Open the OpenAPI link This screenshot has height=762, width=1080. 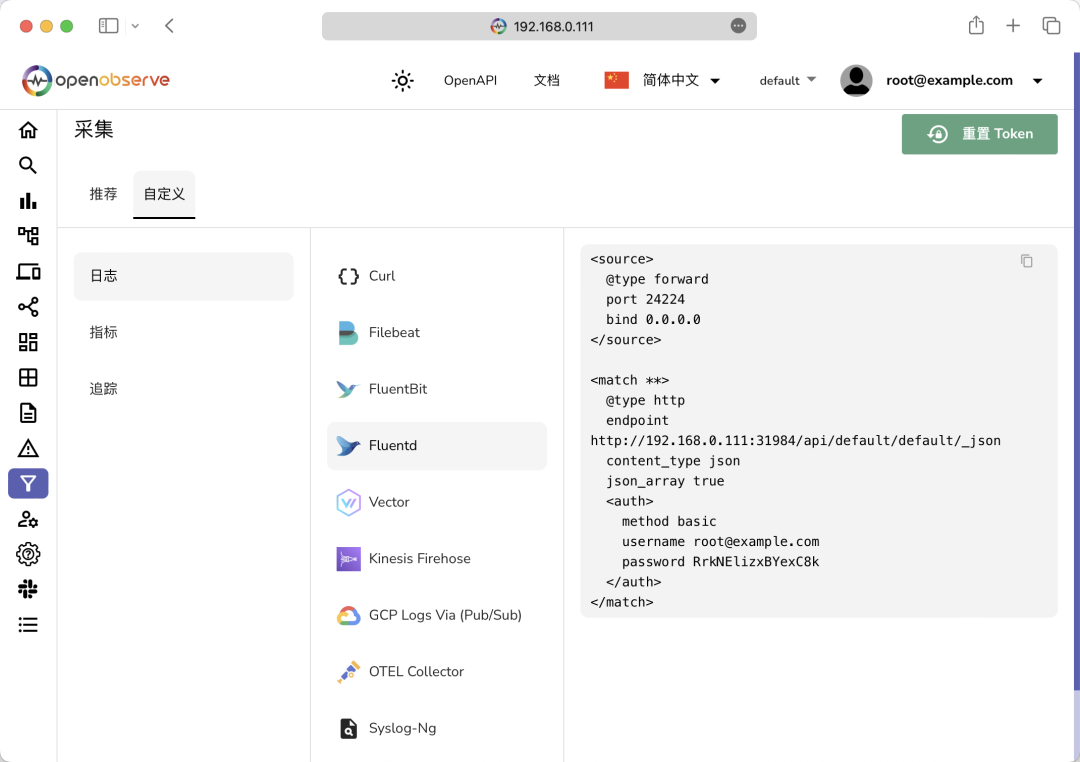(470, 80)
